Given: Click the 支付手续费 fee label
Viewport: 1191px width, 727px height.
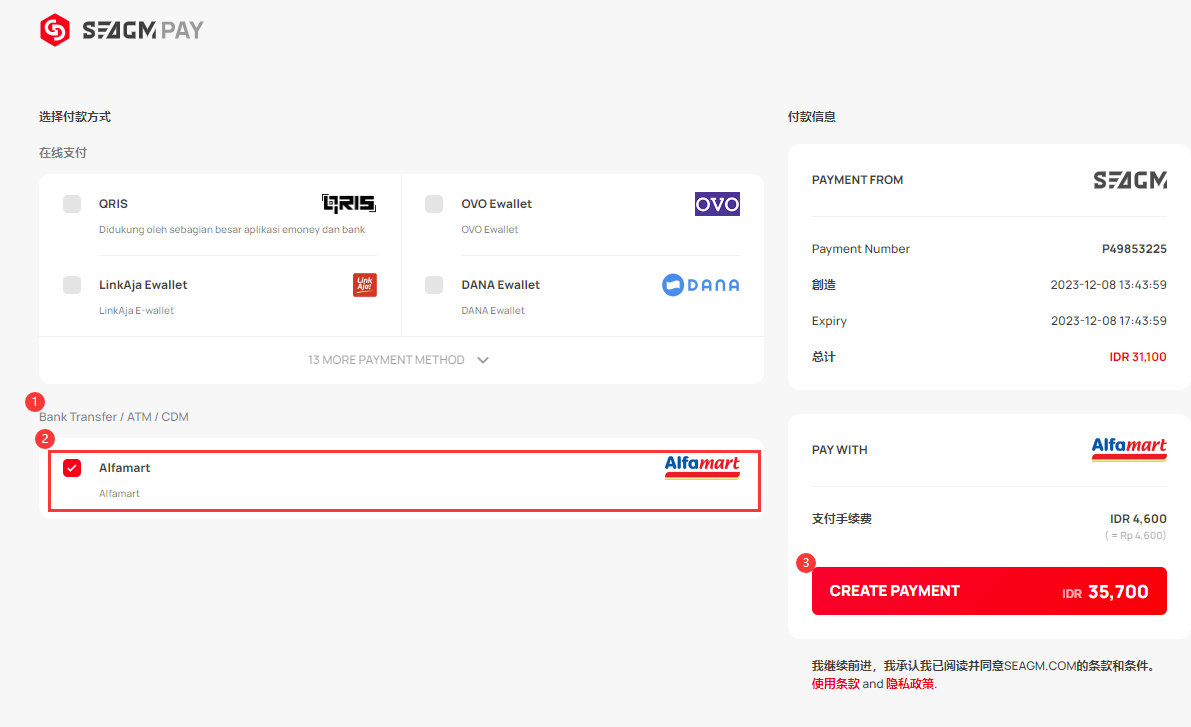Looking at the screenshot, I should [x=842, y=519].
